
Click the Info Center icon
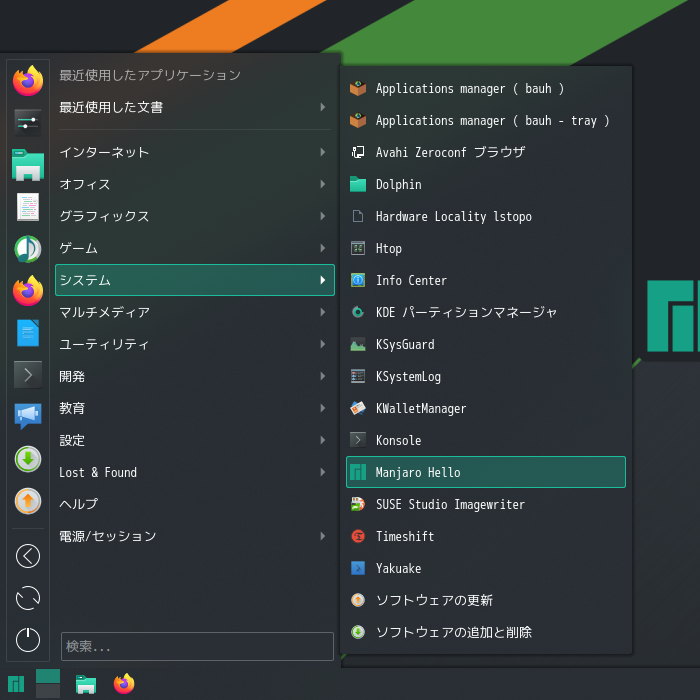(358, 280)
